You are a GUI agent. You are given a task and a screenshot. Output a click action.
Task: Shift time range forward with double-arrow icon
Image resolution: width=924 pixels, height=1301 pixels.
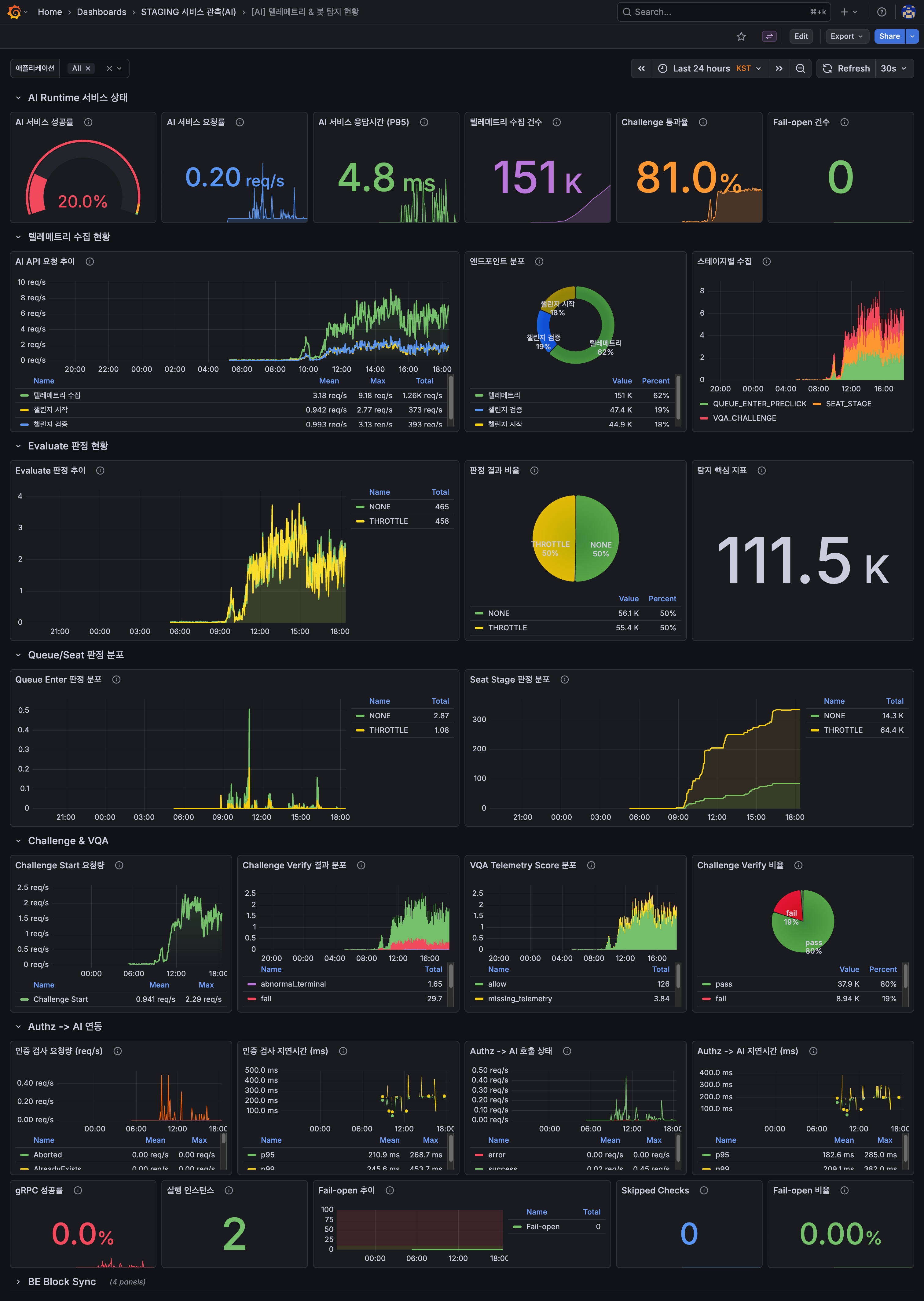(x=779, y=68)
